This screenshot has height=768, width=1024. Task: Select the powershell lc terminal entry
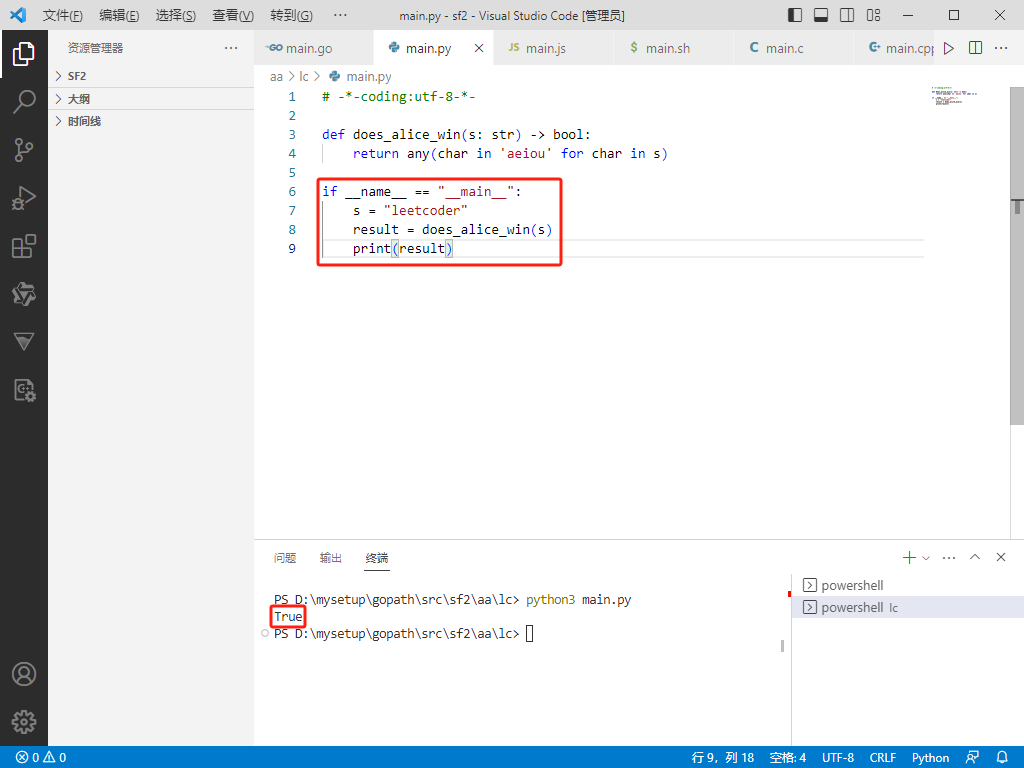908,607
